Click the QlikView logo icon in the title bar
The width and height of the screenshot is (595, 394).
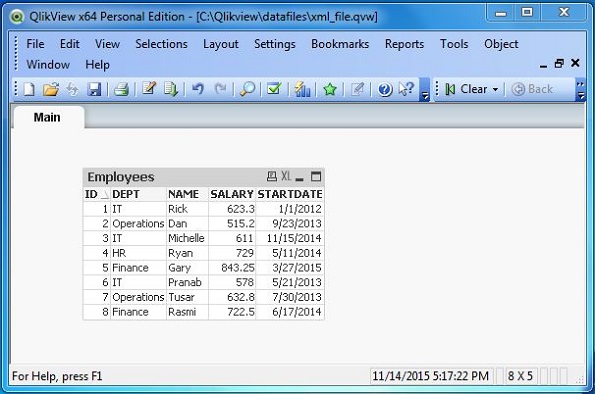17,17
